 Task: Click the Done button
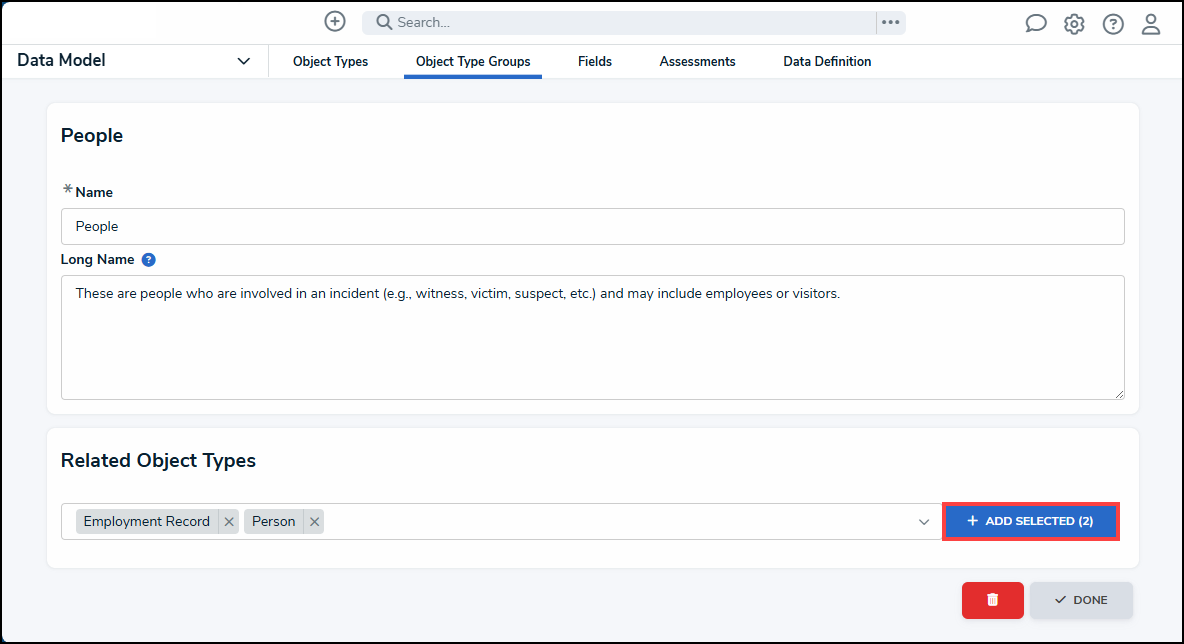pos(1081,600)
